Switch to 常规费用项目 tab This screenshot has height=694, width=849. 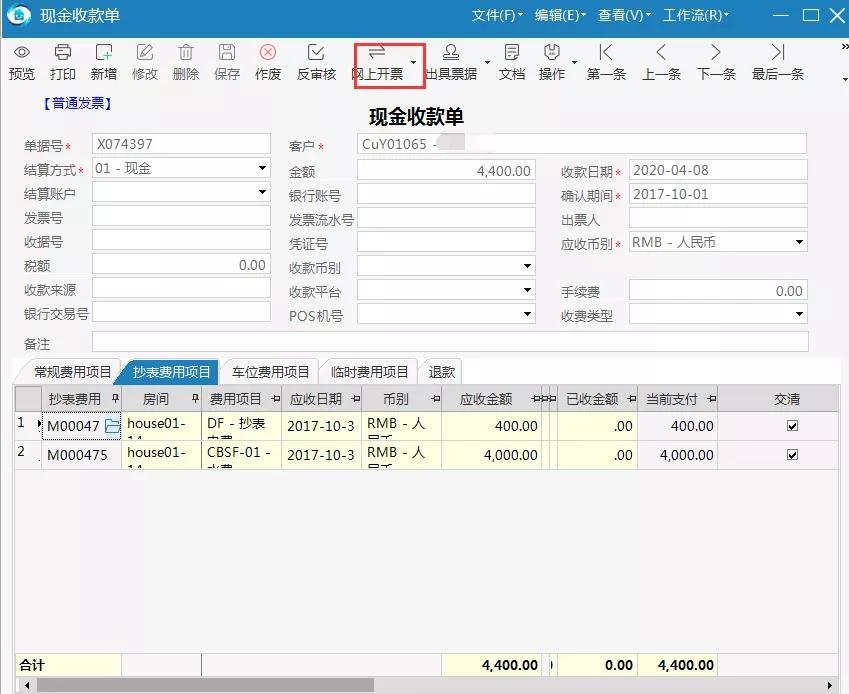tap(72, 372)
